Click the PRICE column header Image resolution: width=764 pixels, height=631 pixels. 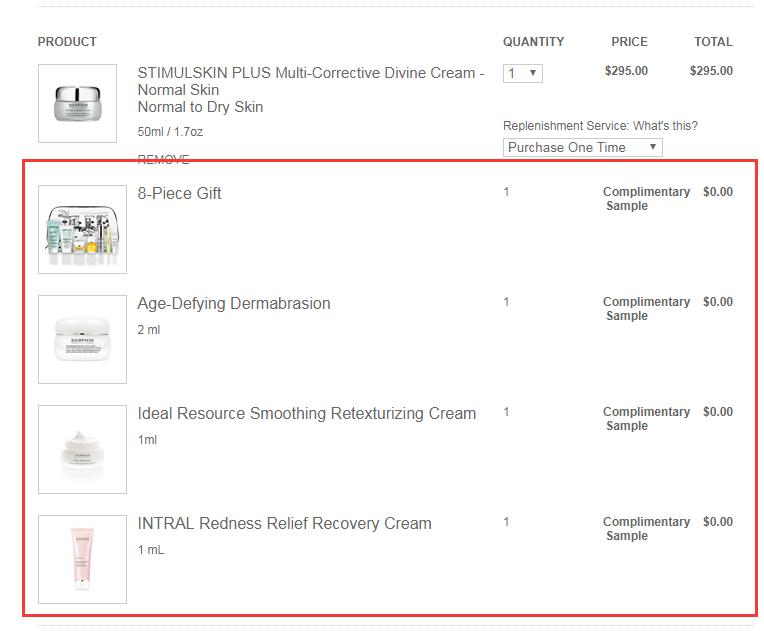[629, 42]
